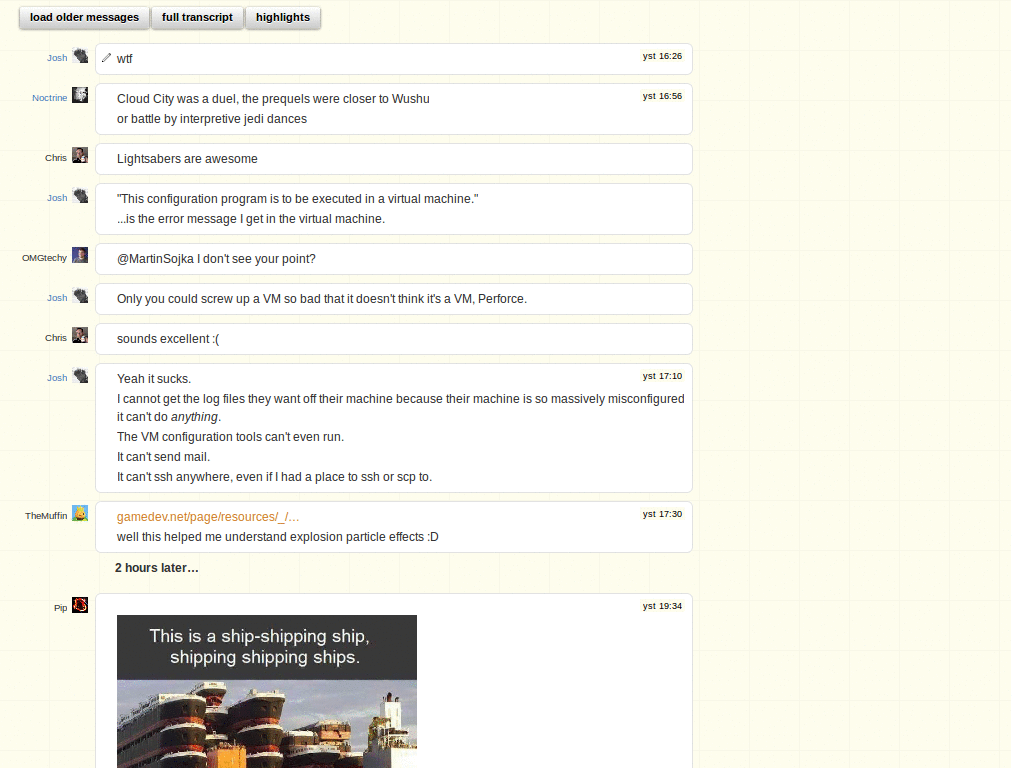Click '...is the error message I get' line
Image resolution: width=1024 pixels, height=768 pixels.
[251, 219]
